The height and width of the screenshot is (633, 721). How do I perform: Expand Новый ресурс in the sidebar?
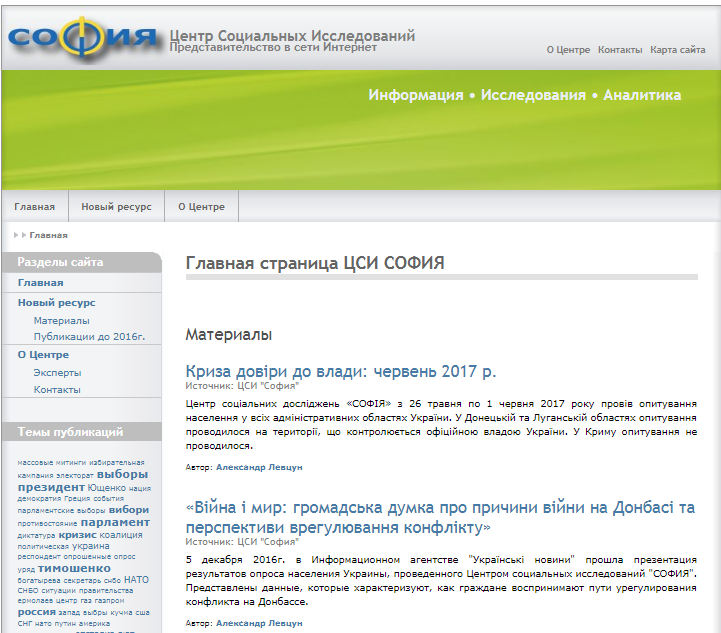[x=56, y=302]
